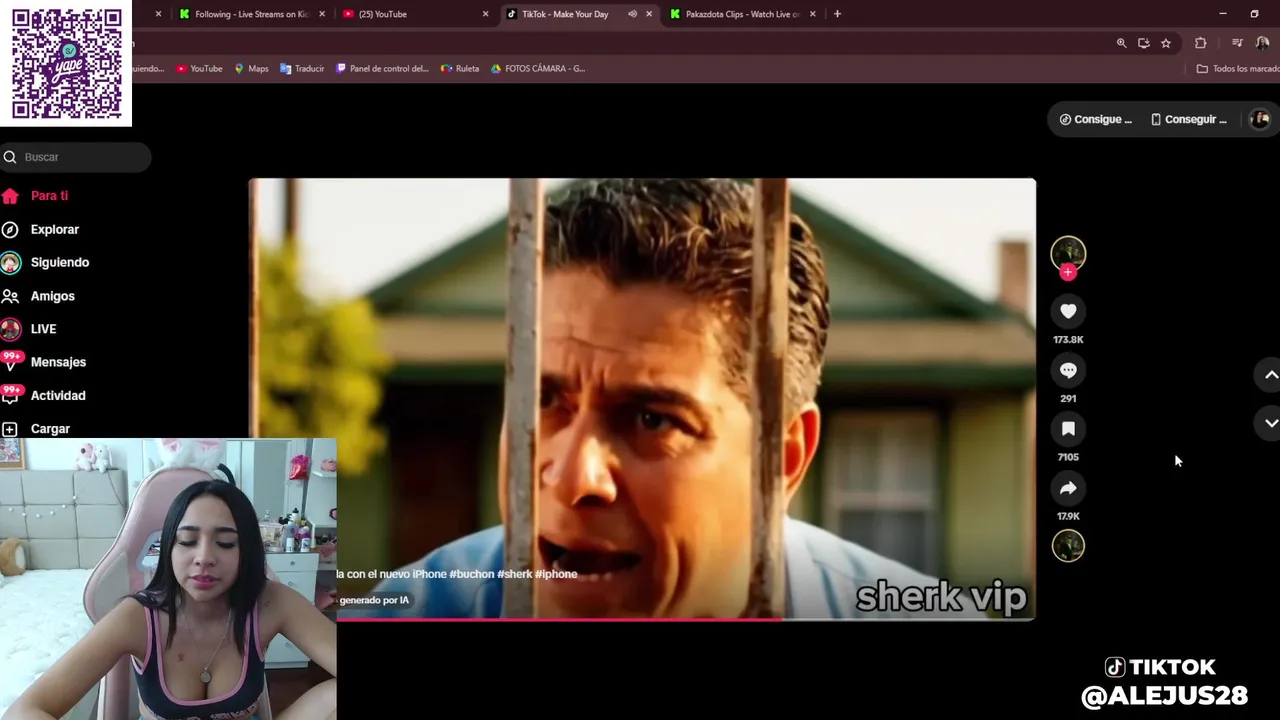
Task: Open the Amigos page
Action: tap(38, 296)
